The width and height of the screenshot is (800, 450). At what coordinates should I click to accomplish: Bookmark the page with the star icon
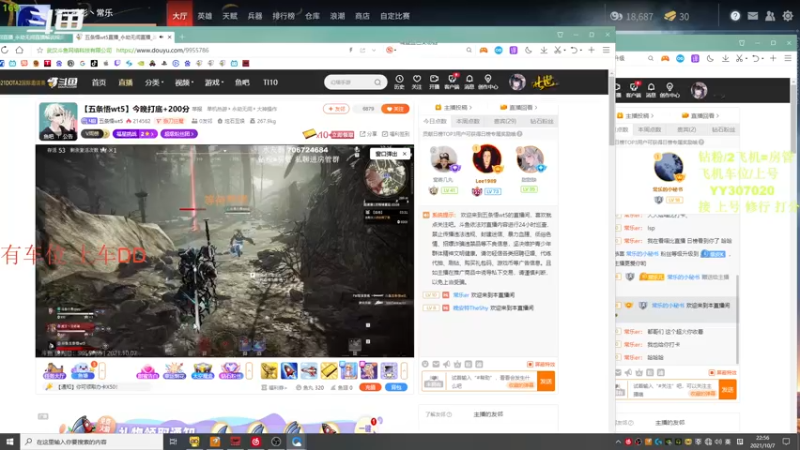click(40, 50)
